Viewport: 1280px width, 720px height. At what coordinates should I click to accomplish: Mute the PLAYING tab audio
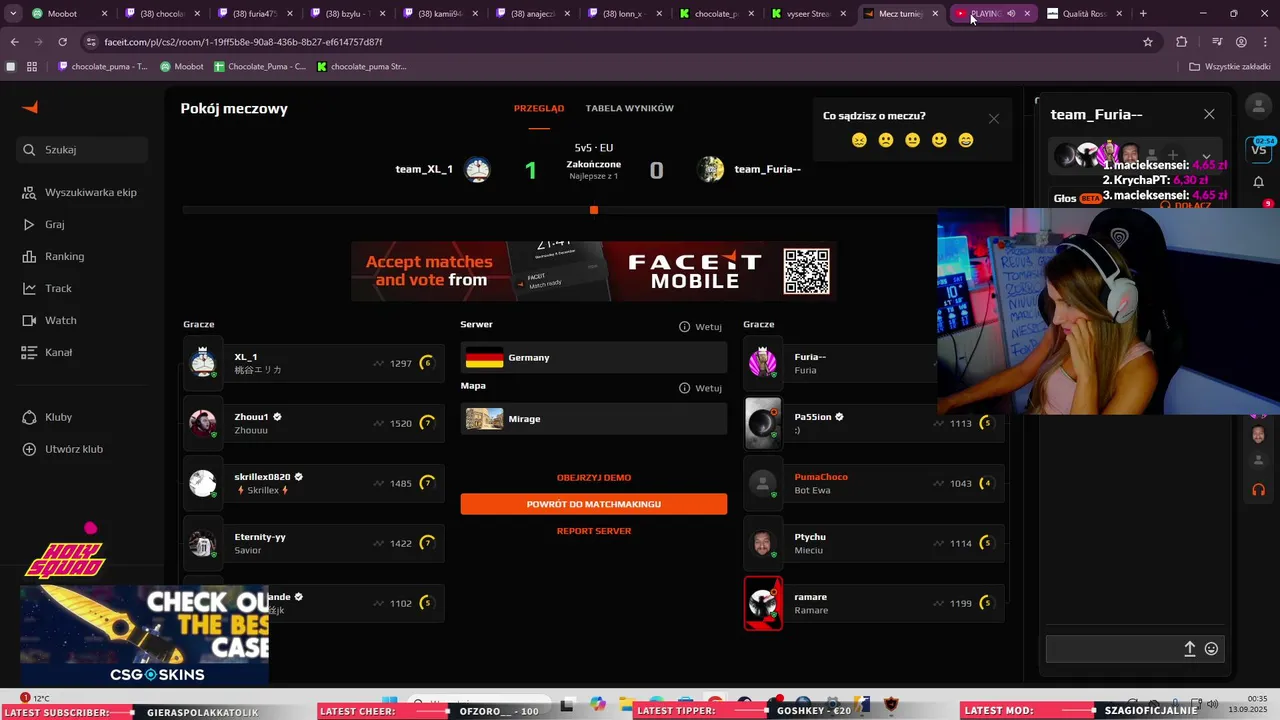pyautogui.click(x=1011, y=14)
